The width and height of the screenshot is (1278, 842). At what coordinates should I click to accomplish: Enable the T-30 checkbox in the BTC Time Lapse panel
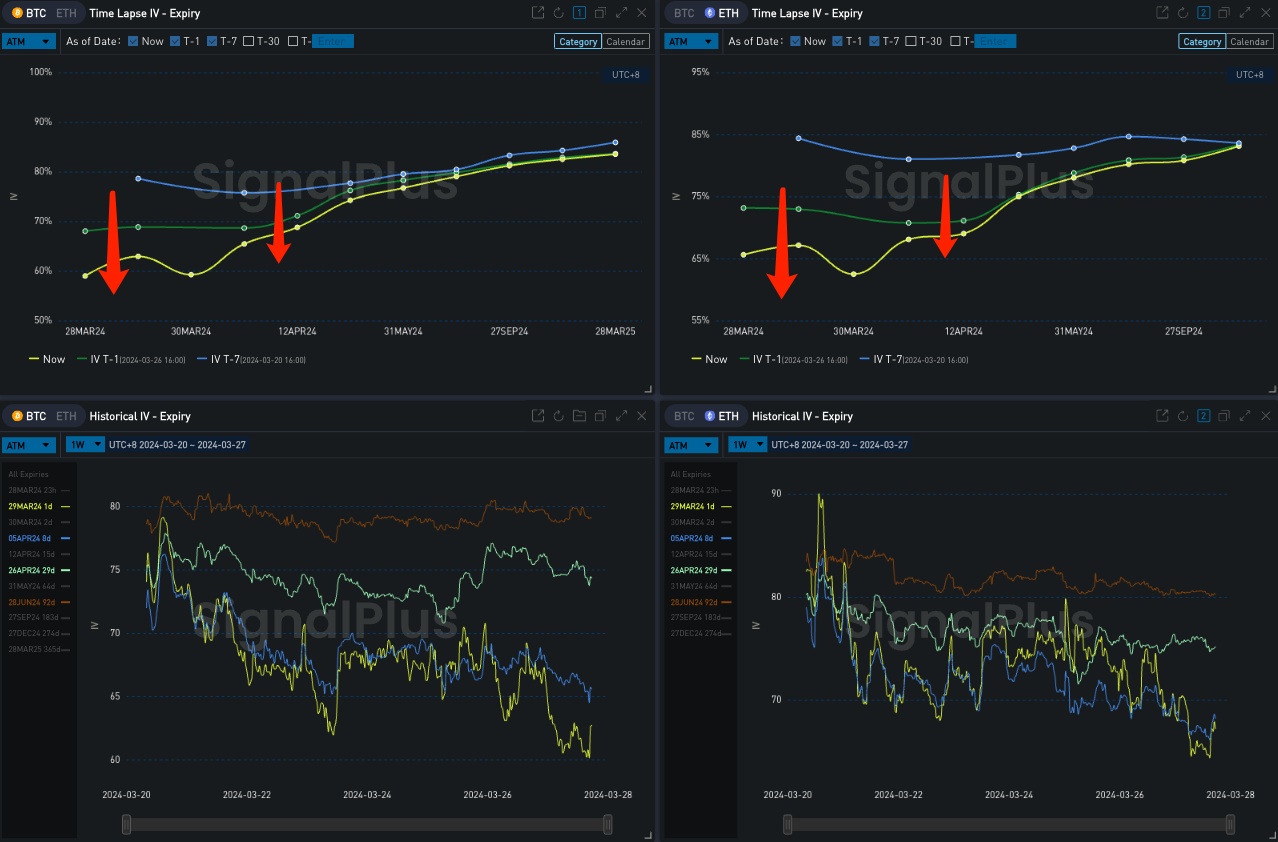click(252, 41)
